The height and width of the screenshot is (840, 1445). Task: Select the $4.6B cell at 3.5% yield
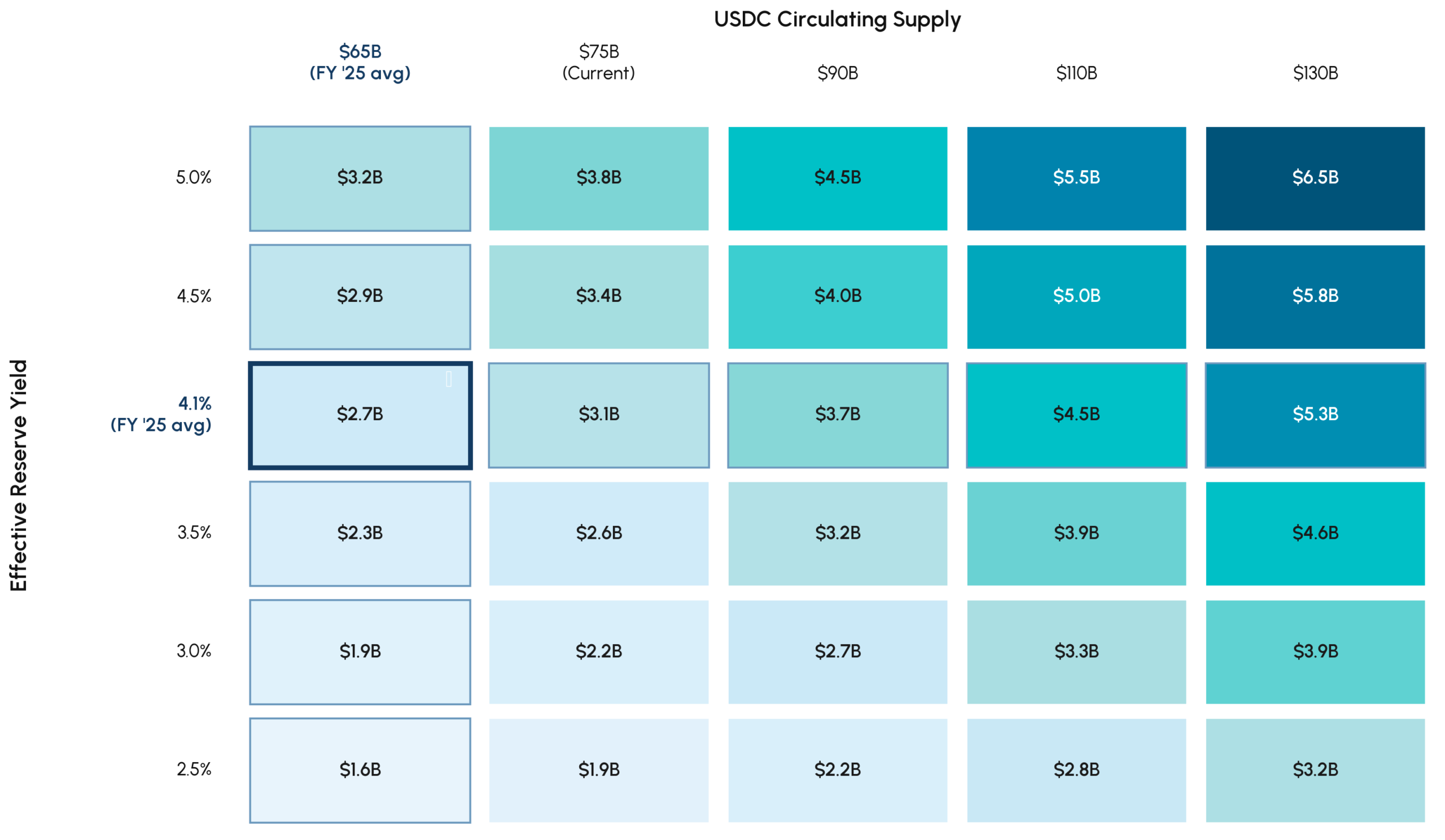[1315, 534]
